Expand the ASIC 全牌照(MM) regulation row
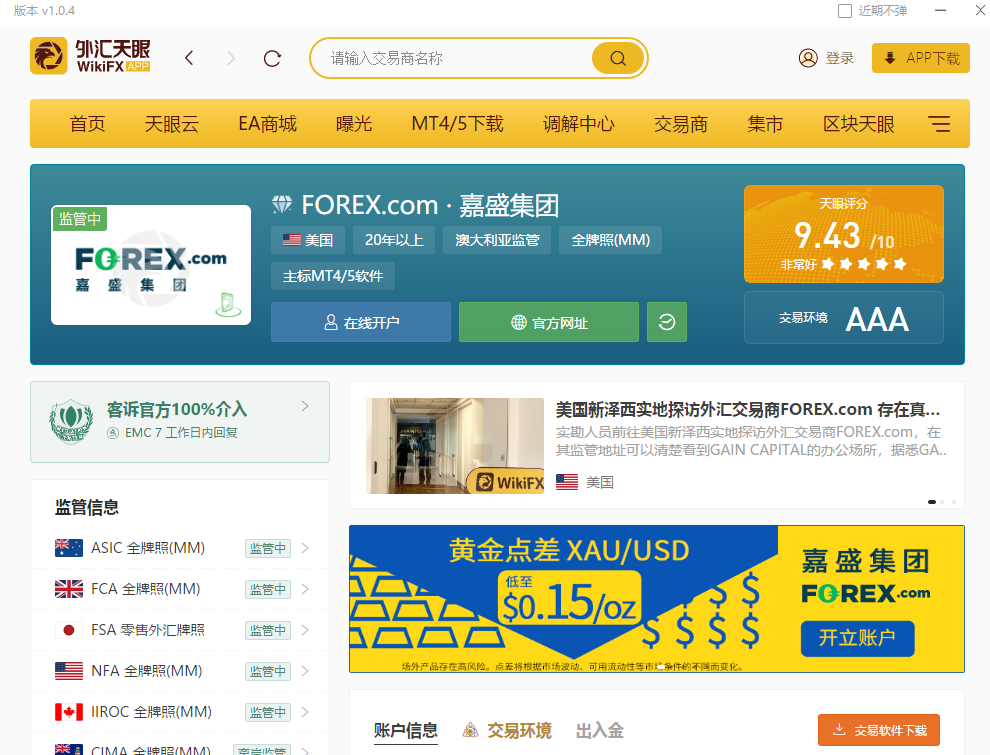Screen dimensions: 990x755 (x=305, y=548)
